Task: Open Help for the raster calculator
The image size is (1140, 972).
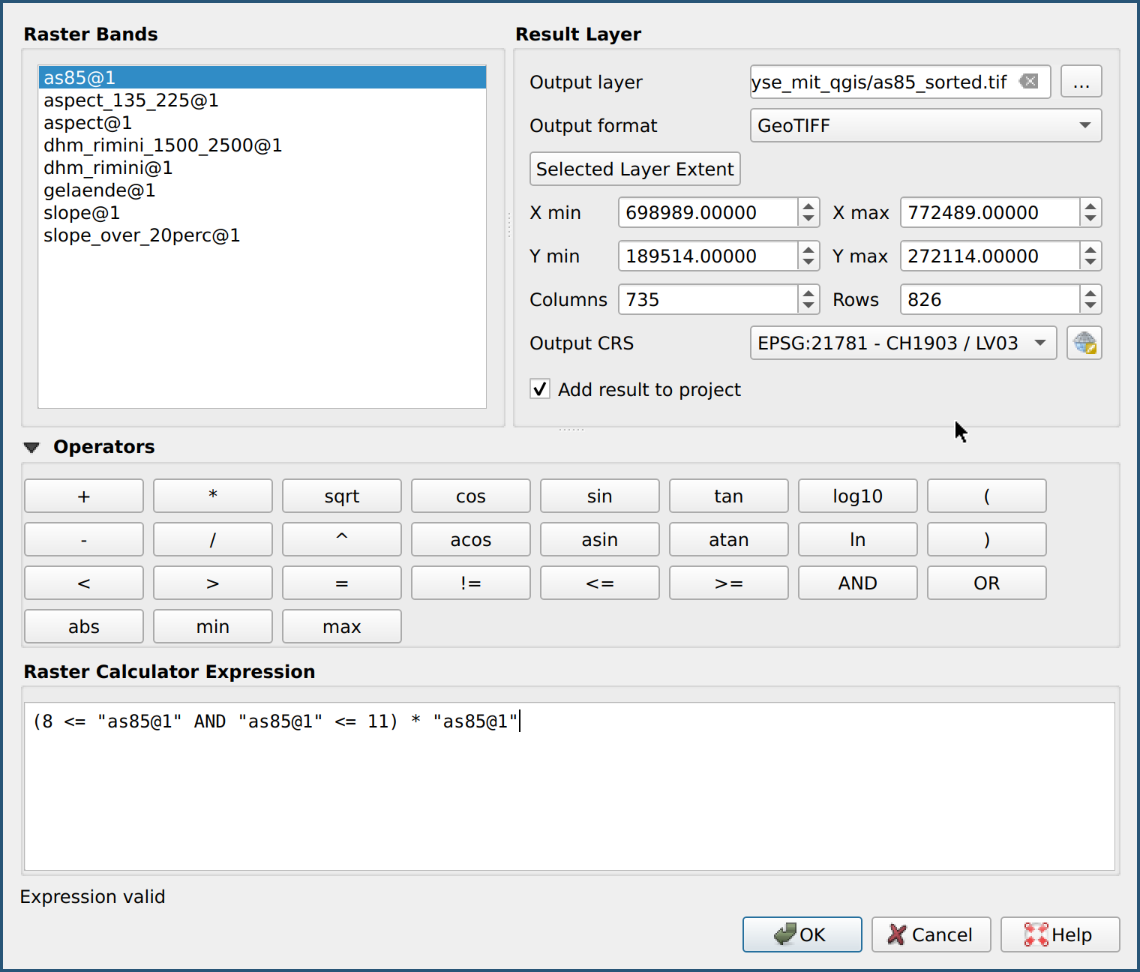Action: tap(1059, 935)
